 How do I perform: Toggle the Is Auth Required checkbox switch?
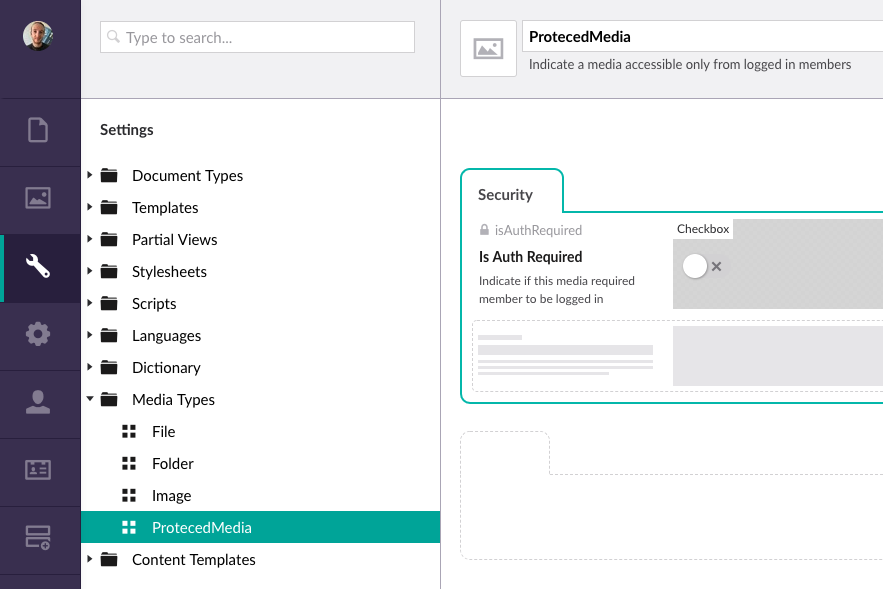(x=702, y=266)
